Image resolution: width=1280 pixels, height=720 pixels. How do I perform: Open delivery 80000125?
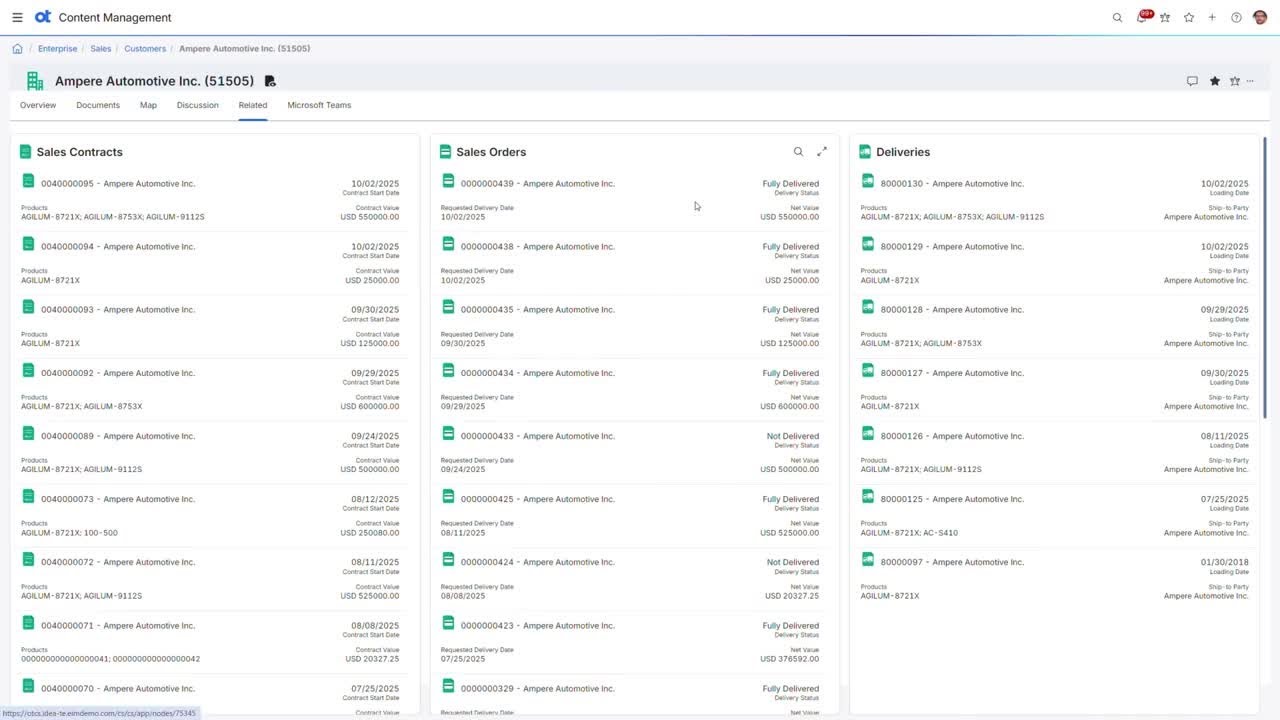pos(952,499)
